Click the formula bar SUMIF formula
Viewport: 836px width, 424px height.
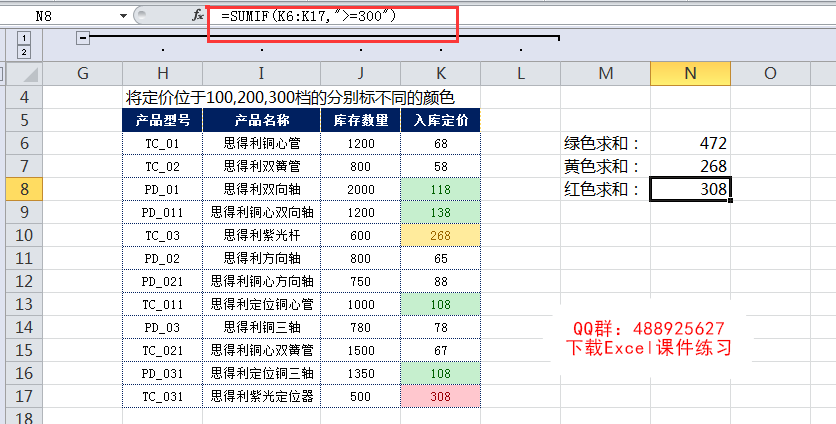coord(309,16)
